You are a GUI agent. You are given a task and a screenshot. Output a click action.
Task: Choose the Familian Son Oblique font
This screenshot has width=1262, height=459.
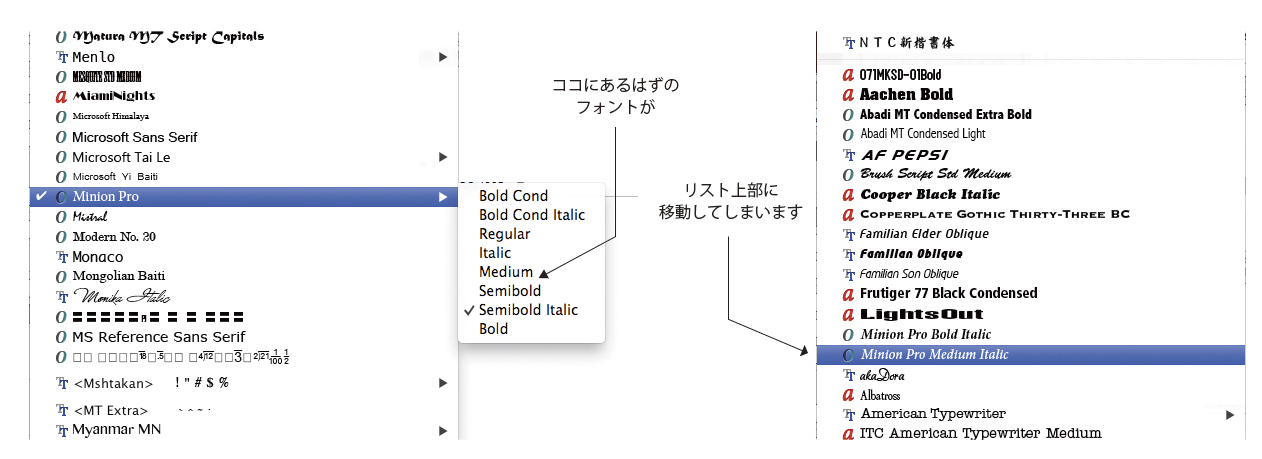(909, 274)
